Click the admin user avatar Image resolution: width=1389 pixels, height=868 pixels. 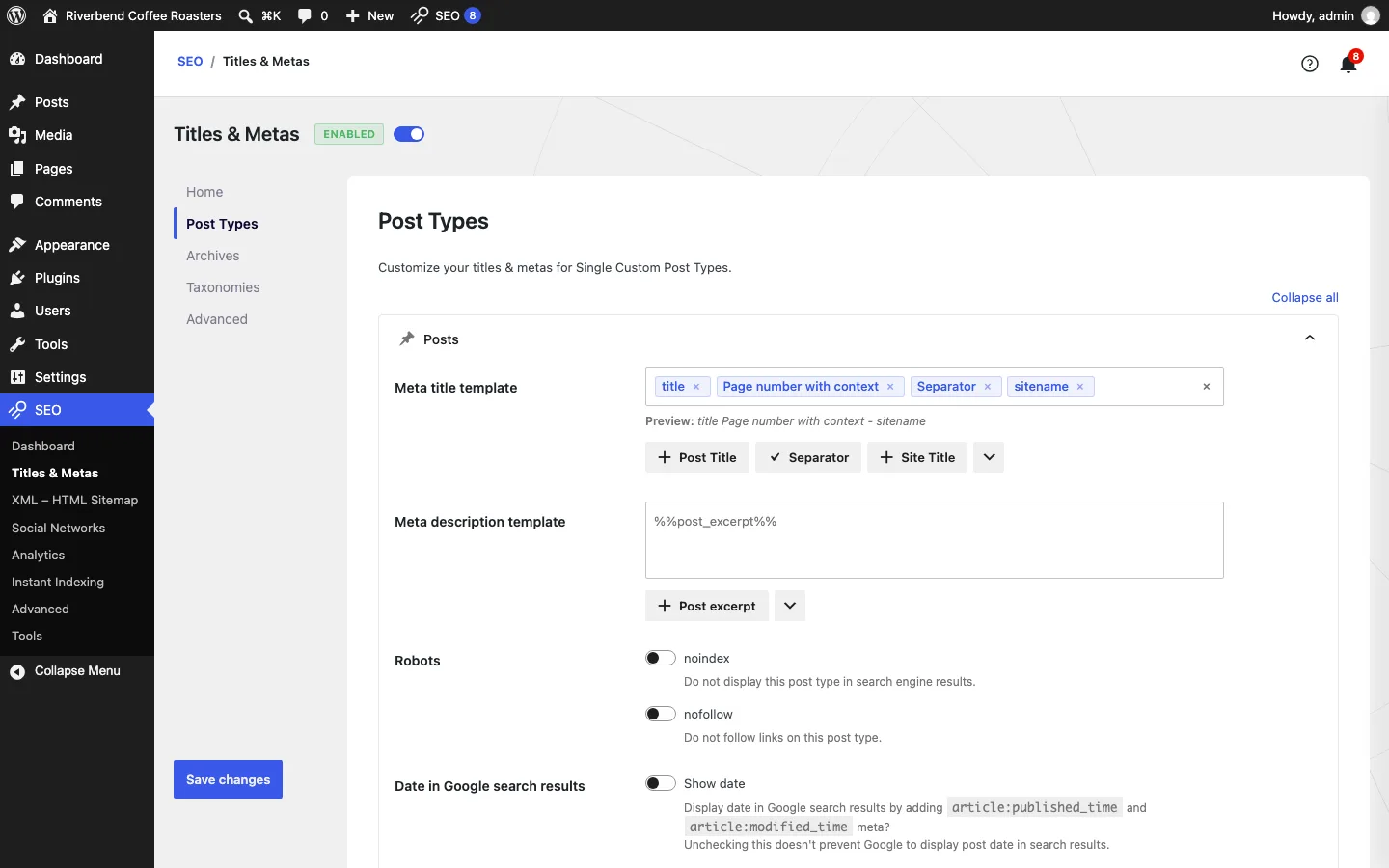click(1371, 15)
